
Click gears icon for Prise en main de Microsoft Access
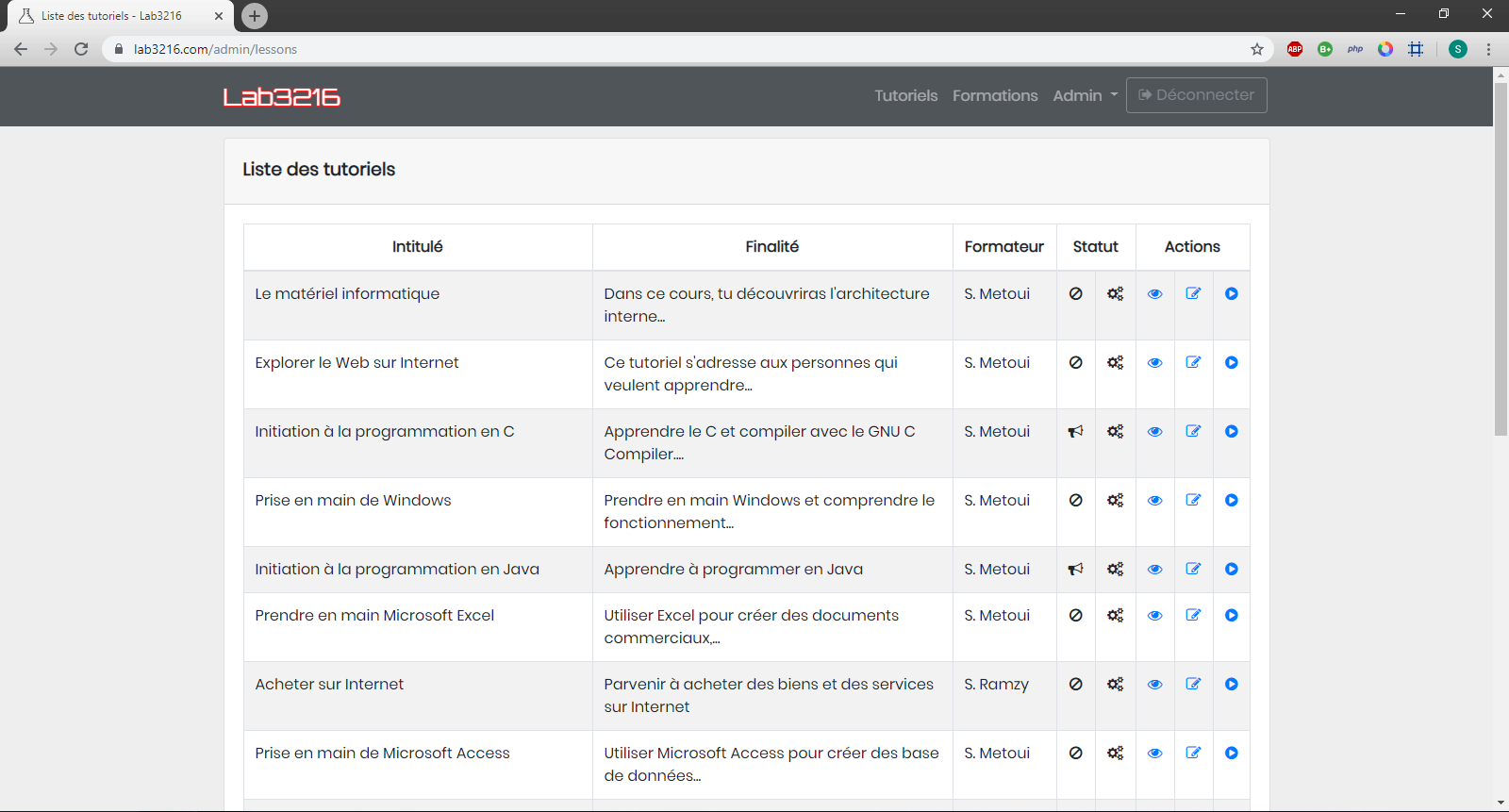pos(1115,754)
